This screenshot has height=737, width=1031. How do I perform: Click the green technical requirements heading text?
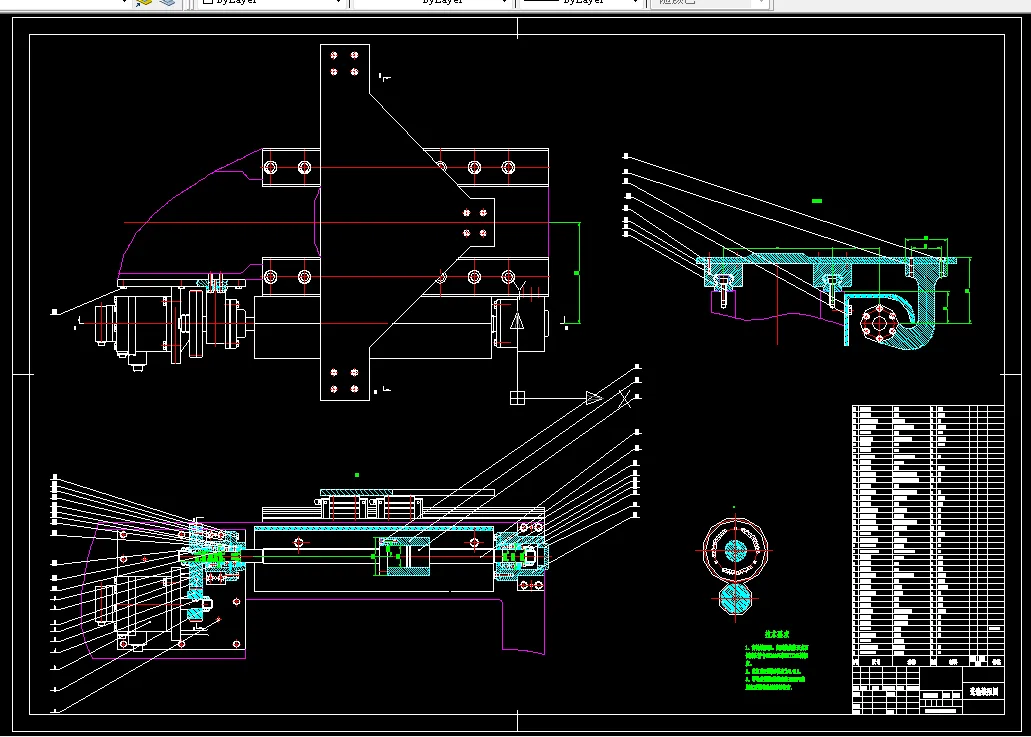tap(777, 634)
